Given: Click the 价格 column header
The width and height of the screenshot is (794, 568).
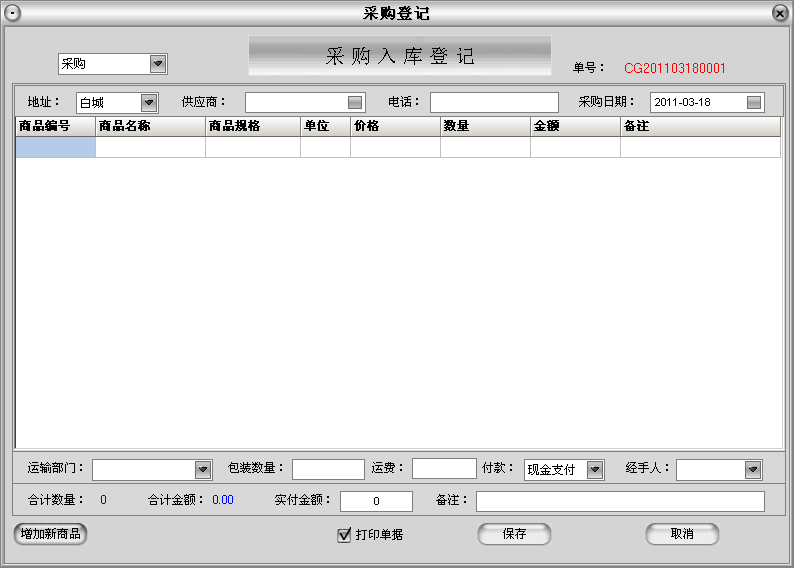Looking at the screenshot, I should [x=395, y=126].
